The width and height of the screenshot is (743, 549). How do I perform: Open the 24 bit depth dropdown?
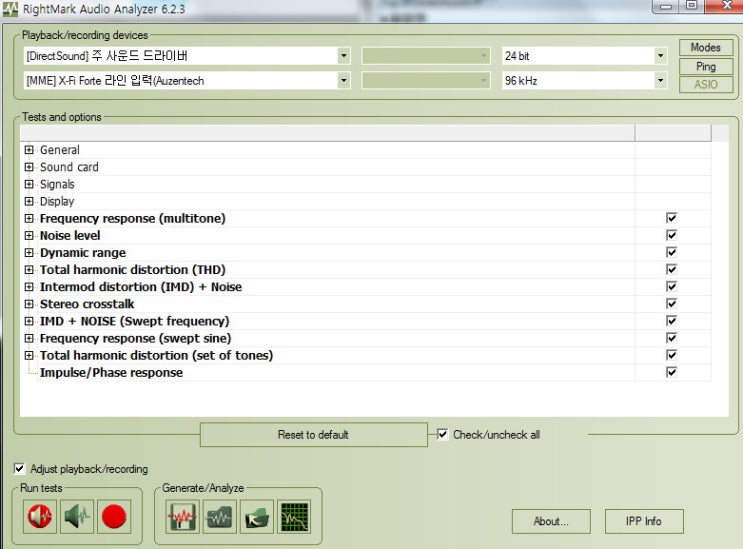(660, 56)
